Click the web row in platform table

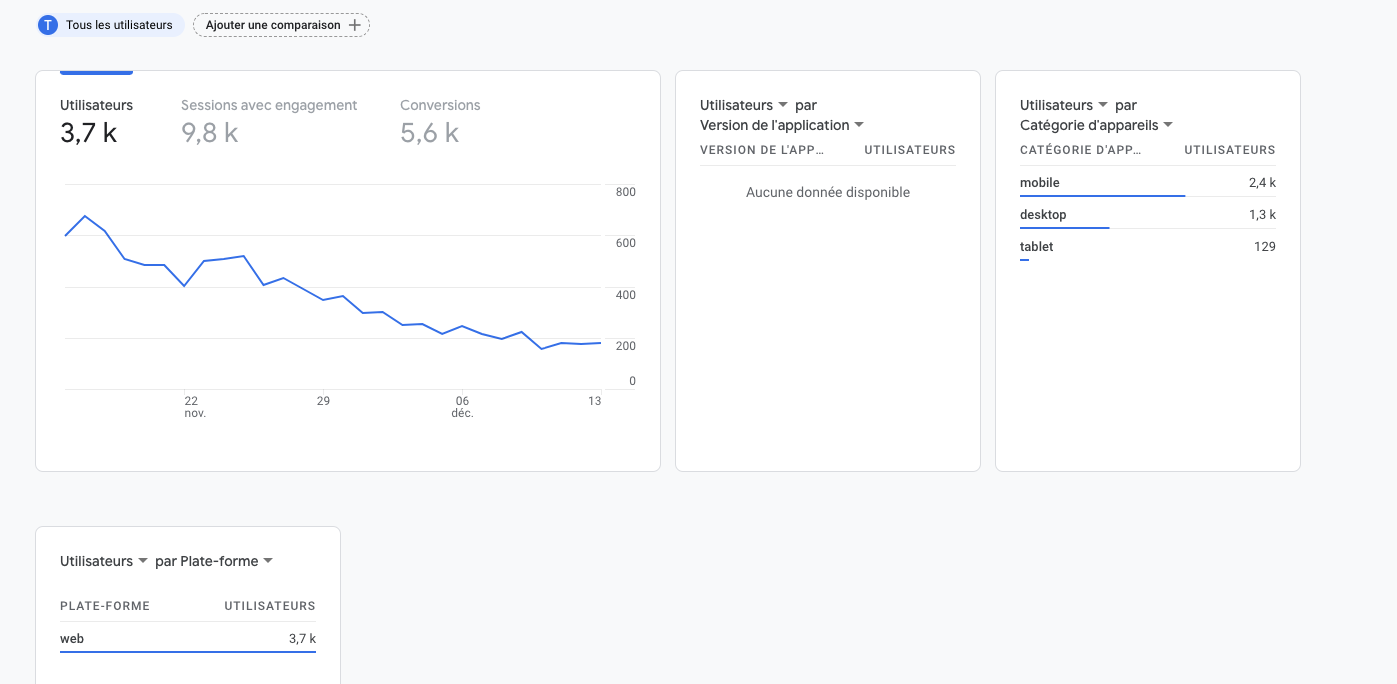coord(188,638)
